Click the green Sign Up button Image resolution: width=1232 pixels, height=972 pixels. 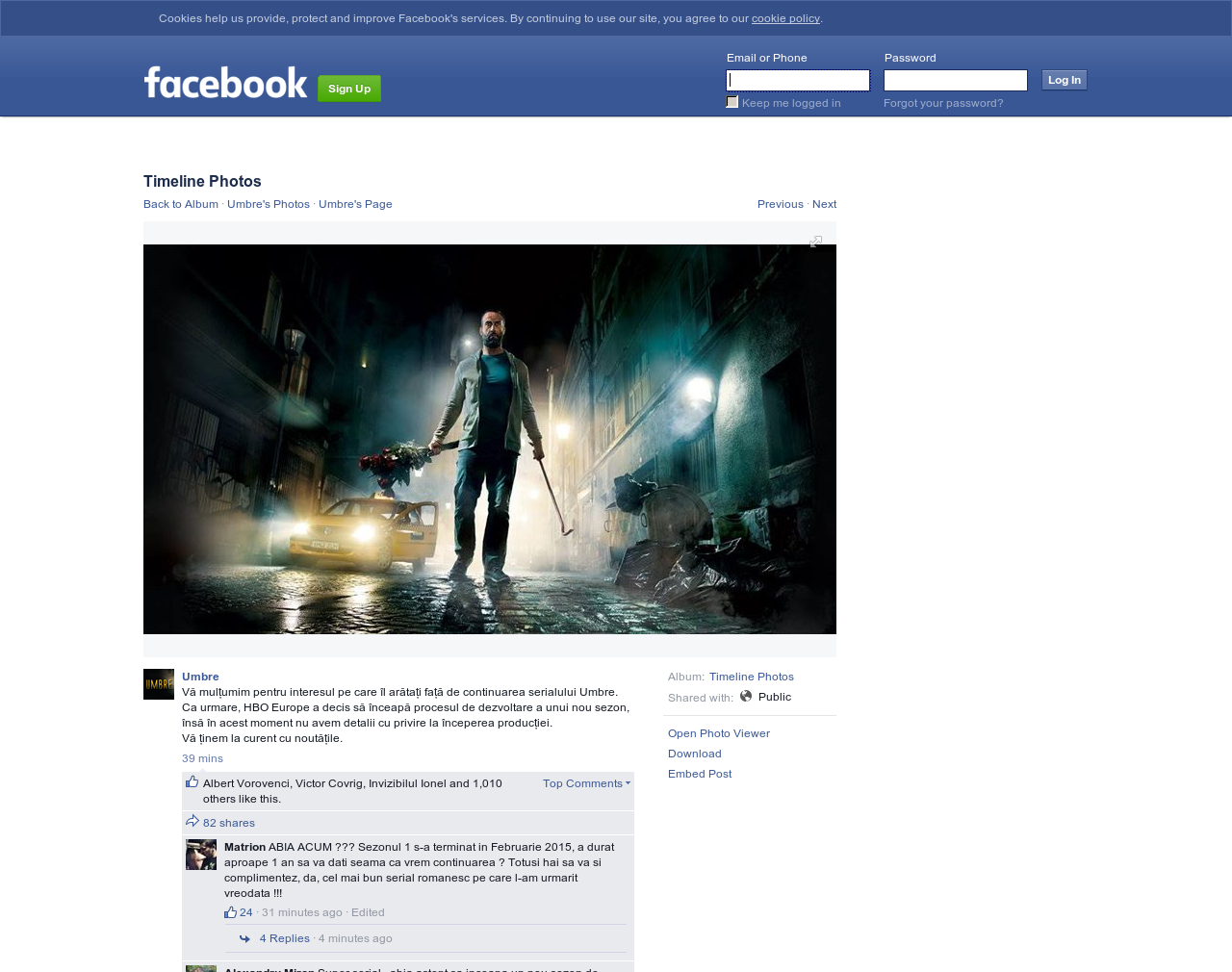(349, 89)
